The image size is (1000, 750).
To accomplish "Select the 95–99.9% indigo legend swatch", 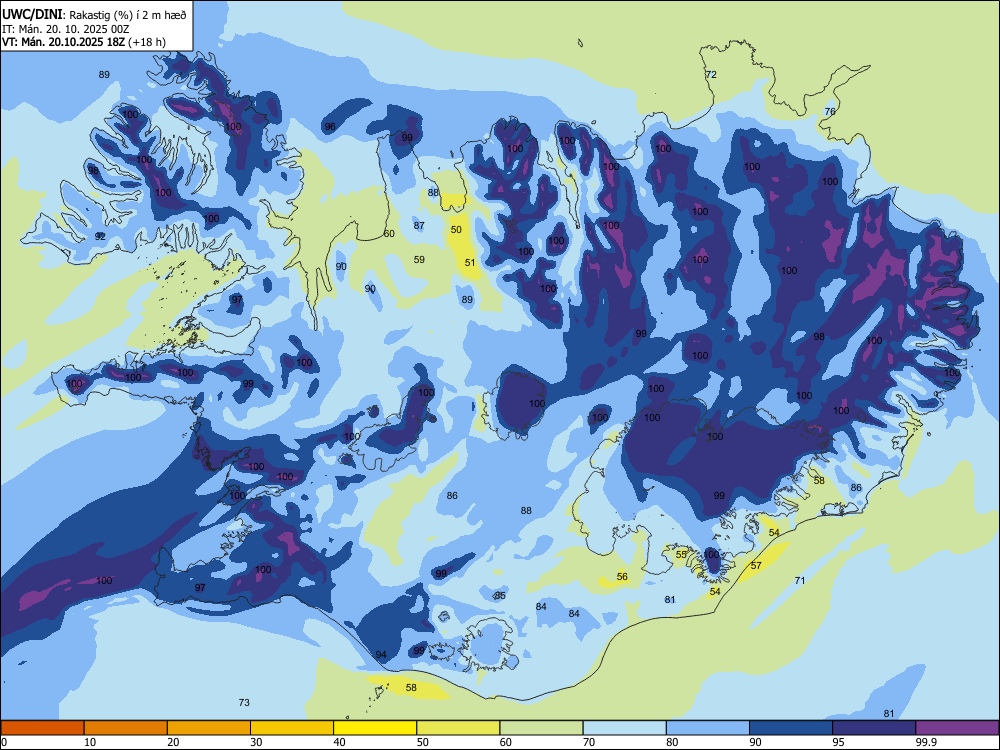I will click(874, 728).
